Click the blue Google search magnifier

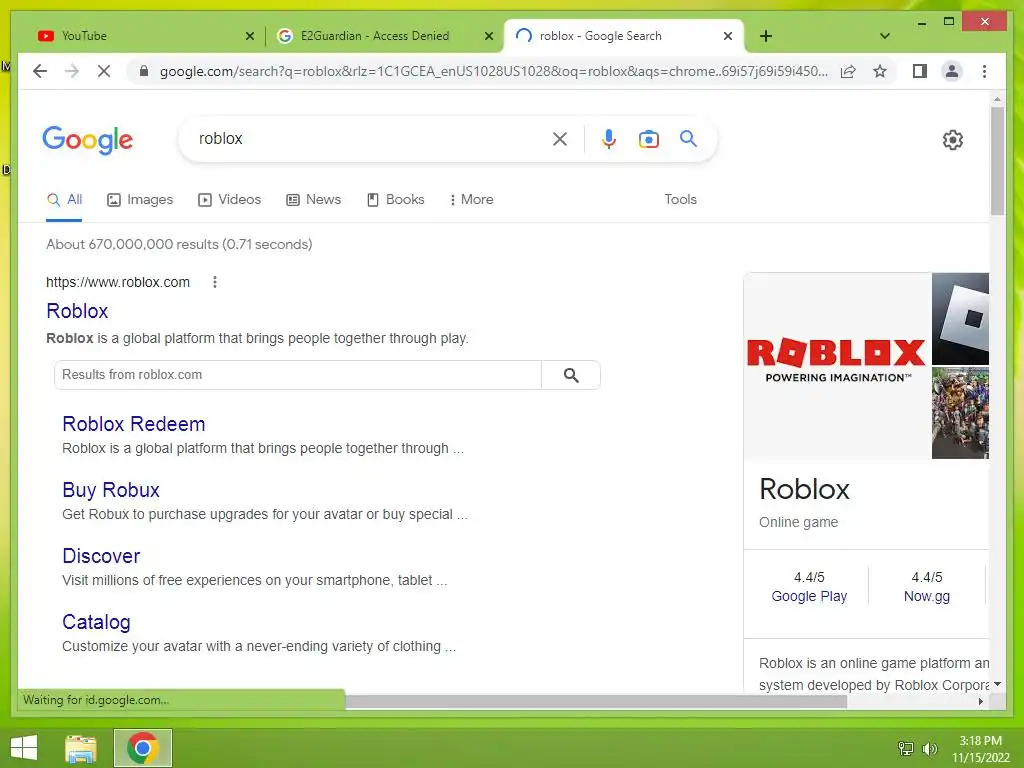click(x=688, y=138)
